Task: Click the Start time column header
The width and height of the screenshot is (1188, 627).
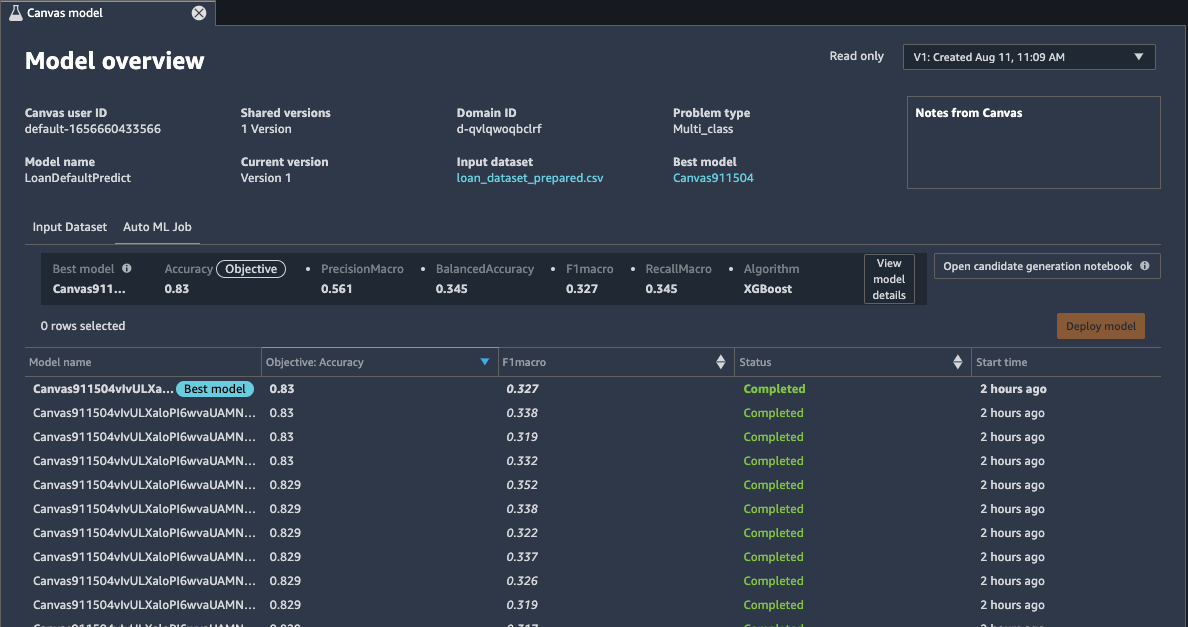Action: click(1003, 362)
